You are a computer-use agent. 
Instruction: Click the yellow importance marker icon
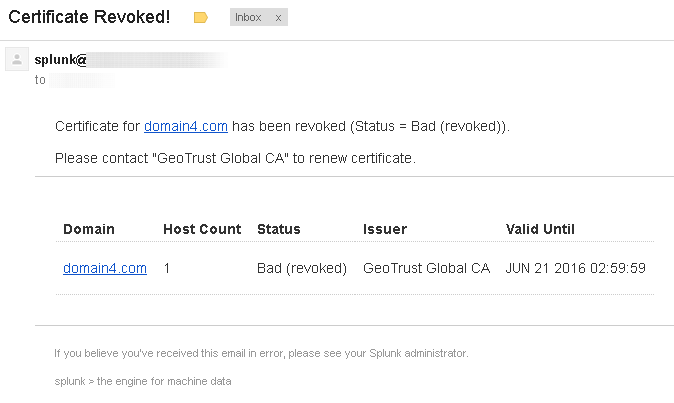click(200, 18)
